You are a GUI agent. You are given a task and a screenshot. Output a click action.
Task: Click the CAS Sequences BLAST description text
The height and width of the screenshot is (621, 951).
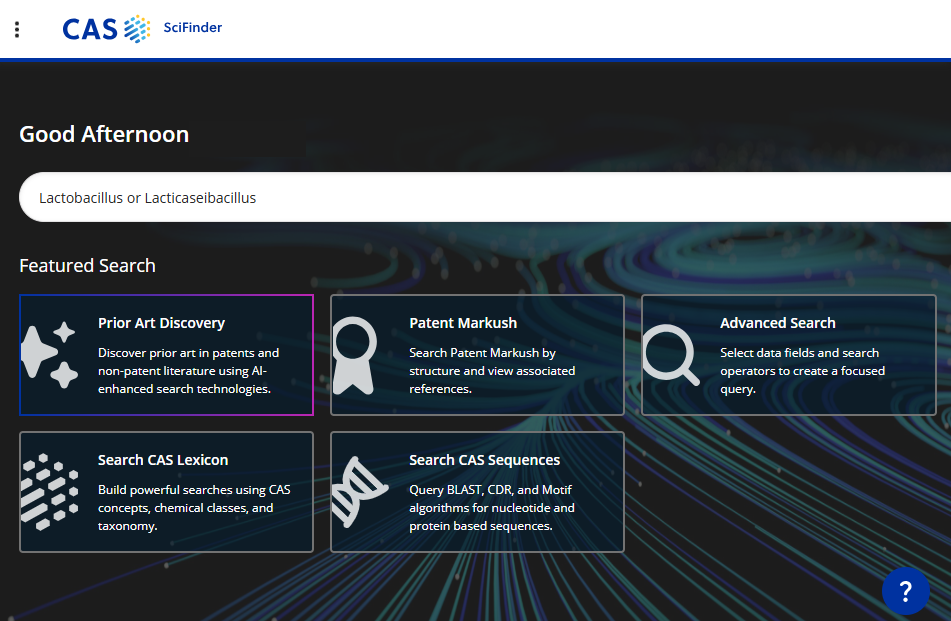(492, 508)
